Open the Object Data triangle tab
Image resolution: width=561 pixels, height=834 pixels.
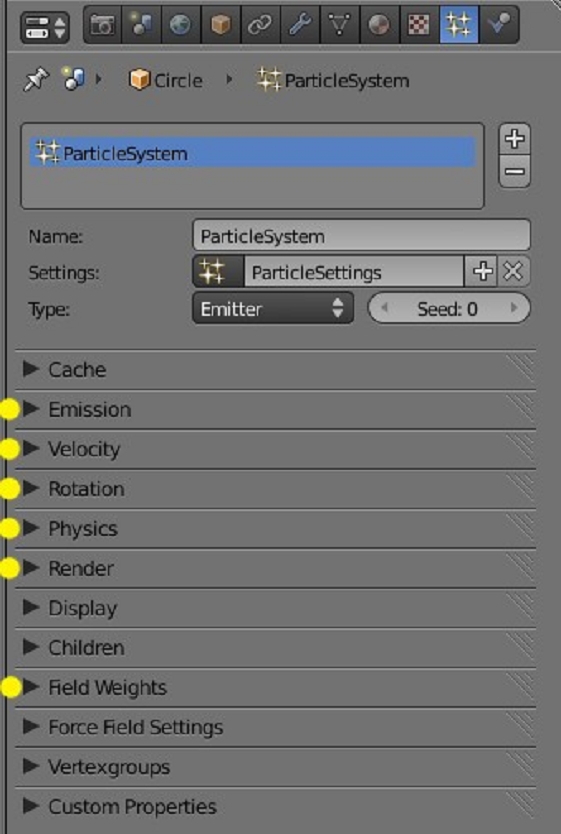(339, 26)
